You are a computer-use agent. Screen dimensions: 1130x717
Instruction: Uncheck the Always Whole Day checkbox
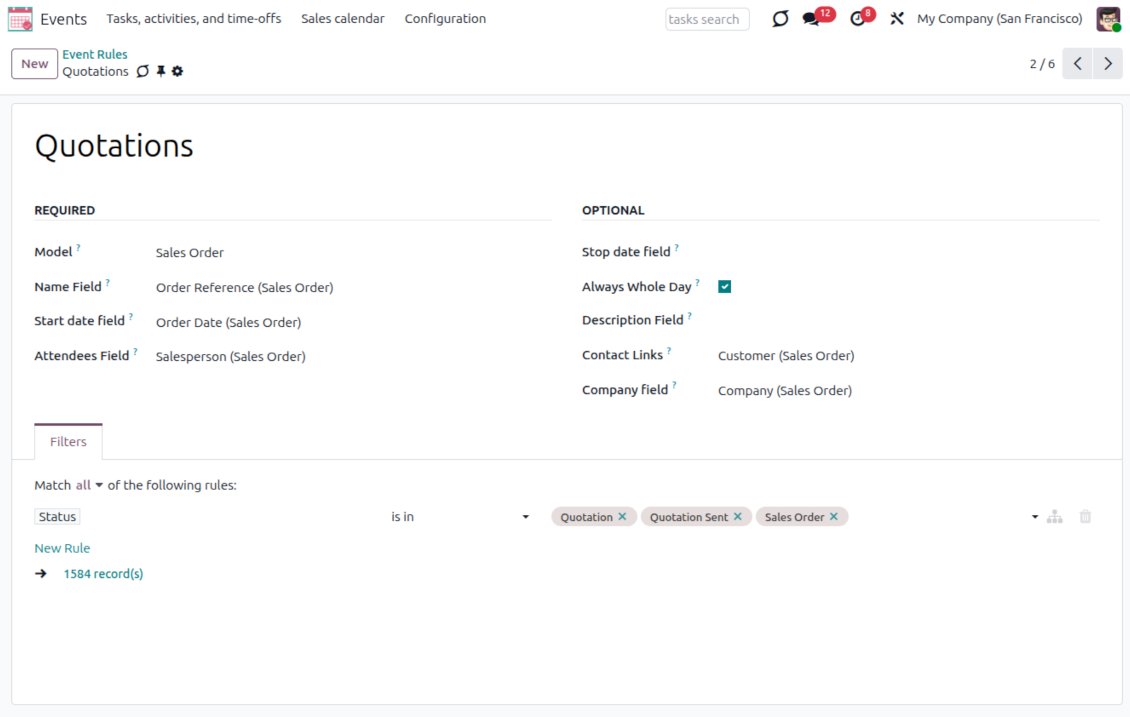725,287
